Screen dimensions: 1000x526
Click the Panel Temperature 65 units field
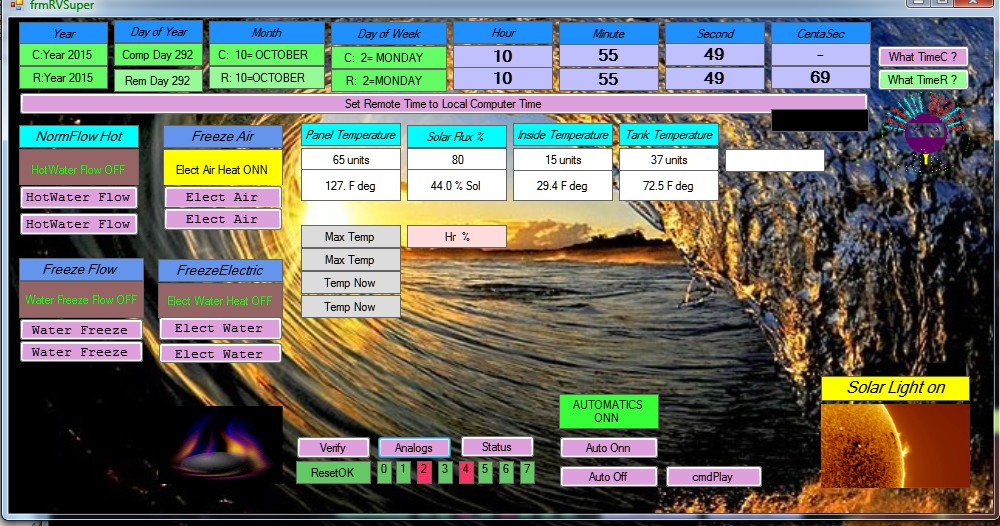pyautogui.click(x=351, y=159)
